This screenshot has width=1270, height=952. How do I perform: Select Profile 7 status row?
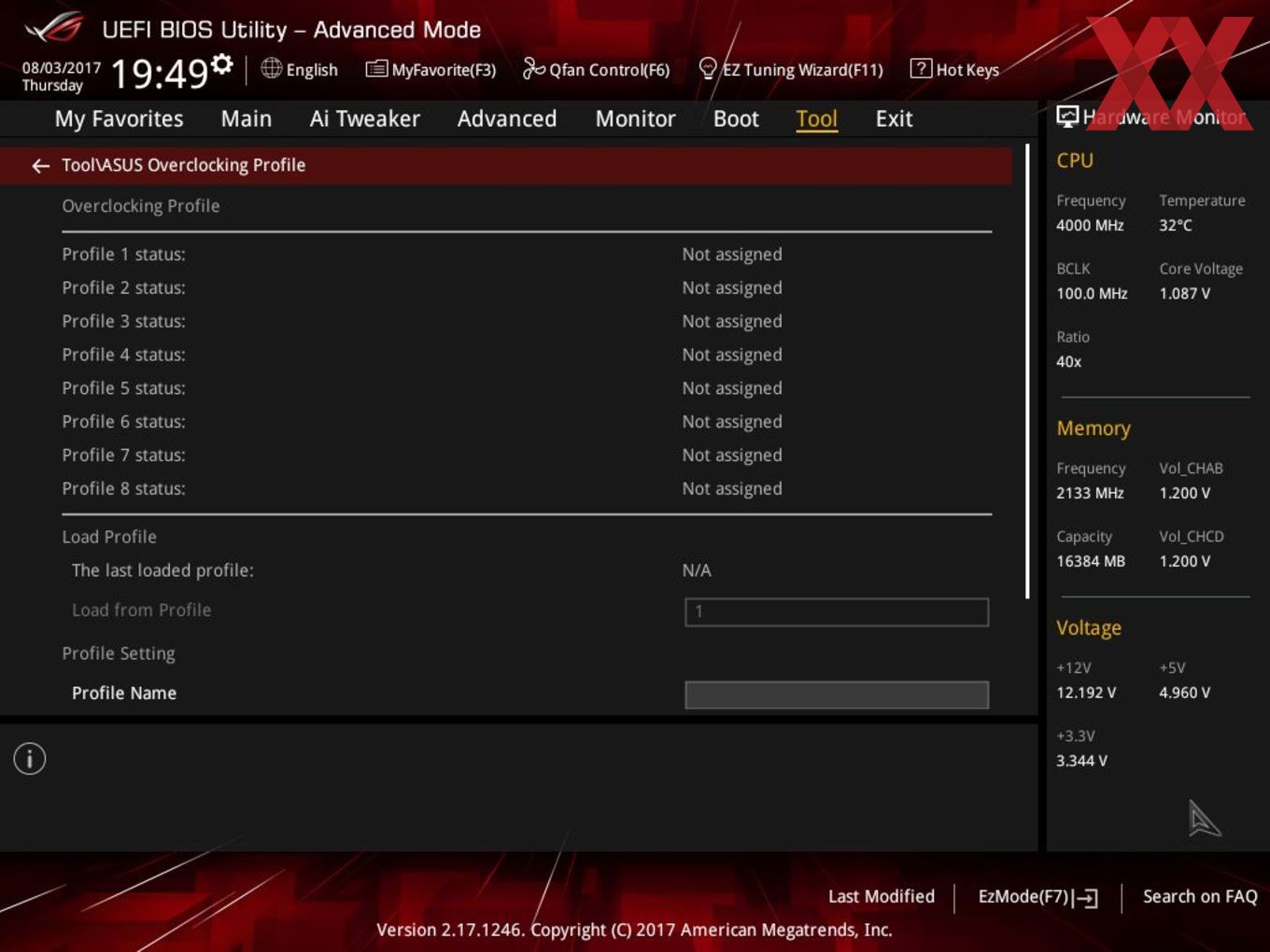click(527, 455)
